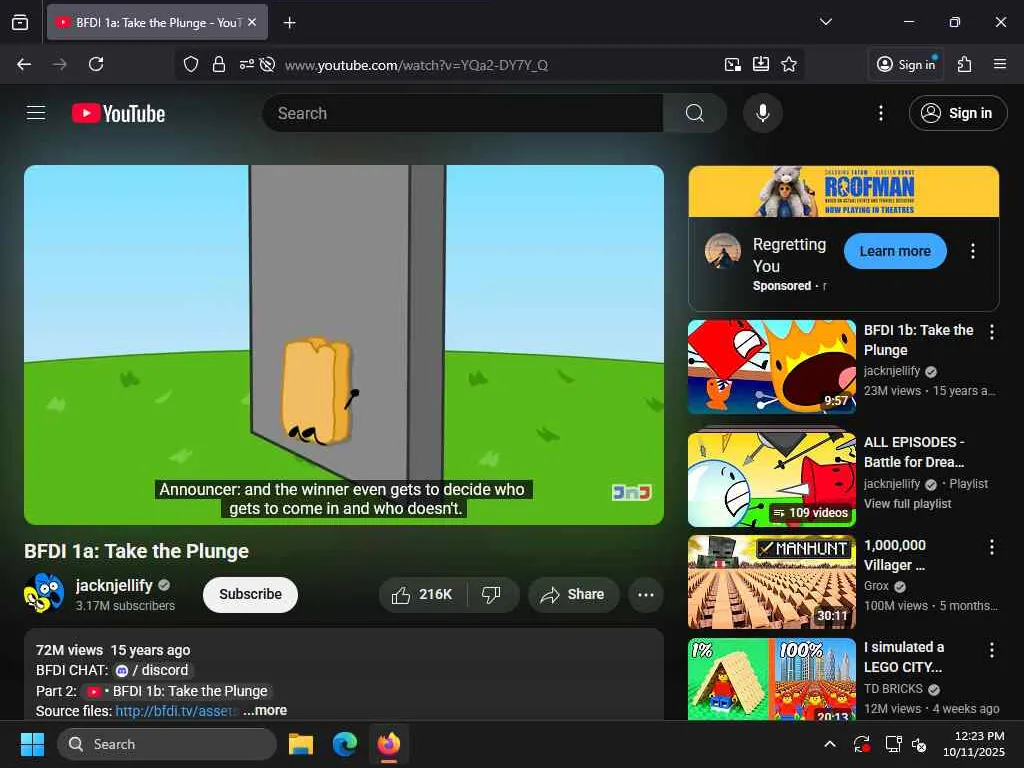
Task: Like the video with thumbs up
Action: [x=422, y=594]
